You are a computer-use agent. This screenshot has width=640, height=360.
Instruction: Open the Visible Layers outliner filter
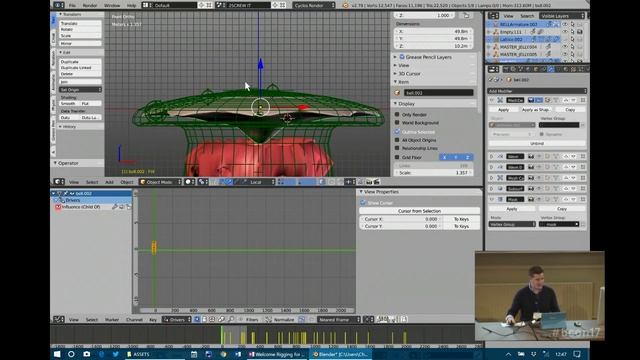tap(562, 16)
